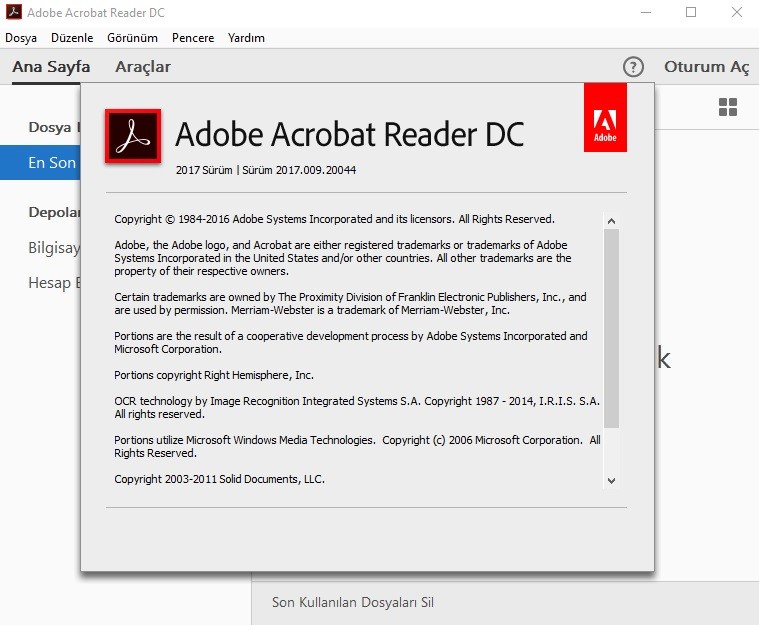Select En Son in the sidebar
Viewport: 759px width, 625px height.
(40, 163)
